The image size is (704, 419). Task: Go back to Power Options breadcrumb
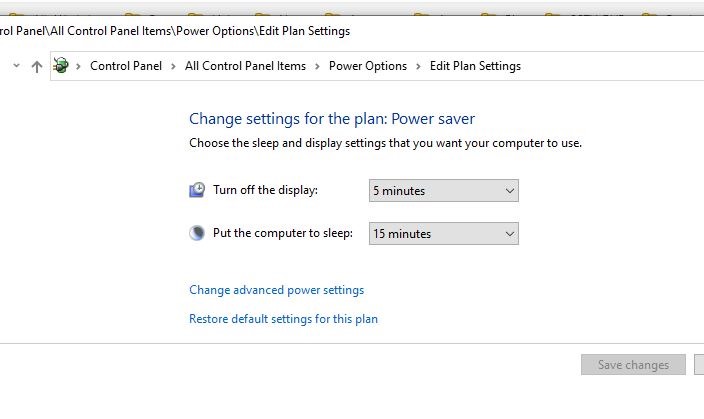pyautogui.click(x=368, y=66)
